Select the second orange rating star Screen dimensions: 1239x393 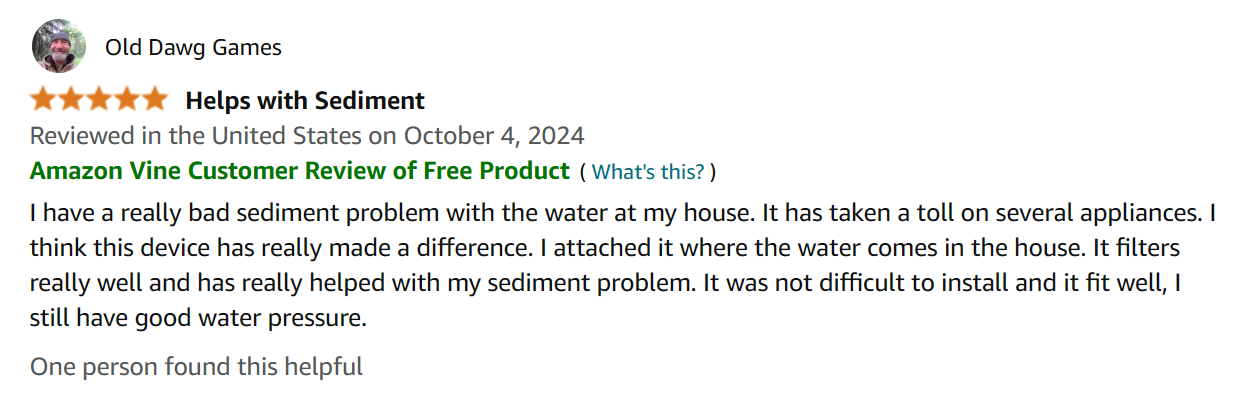[x=72, y=99]
